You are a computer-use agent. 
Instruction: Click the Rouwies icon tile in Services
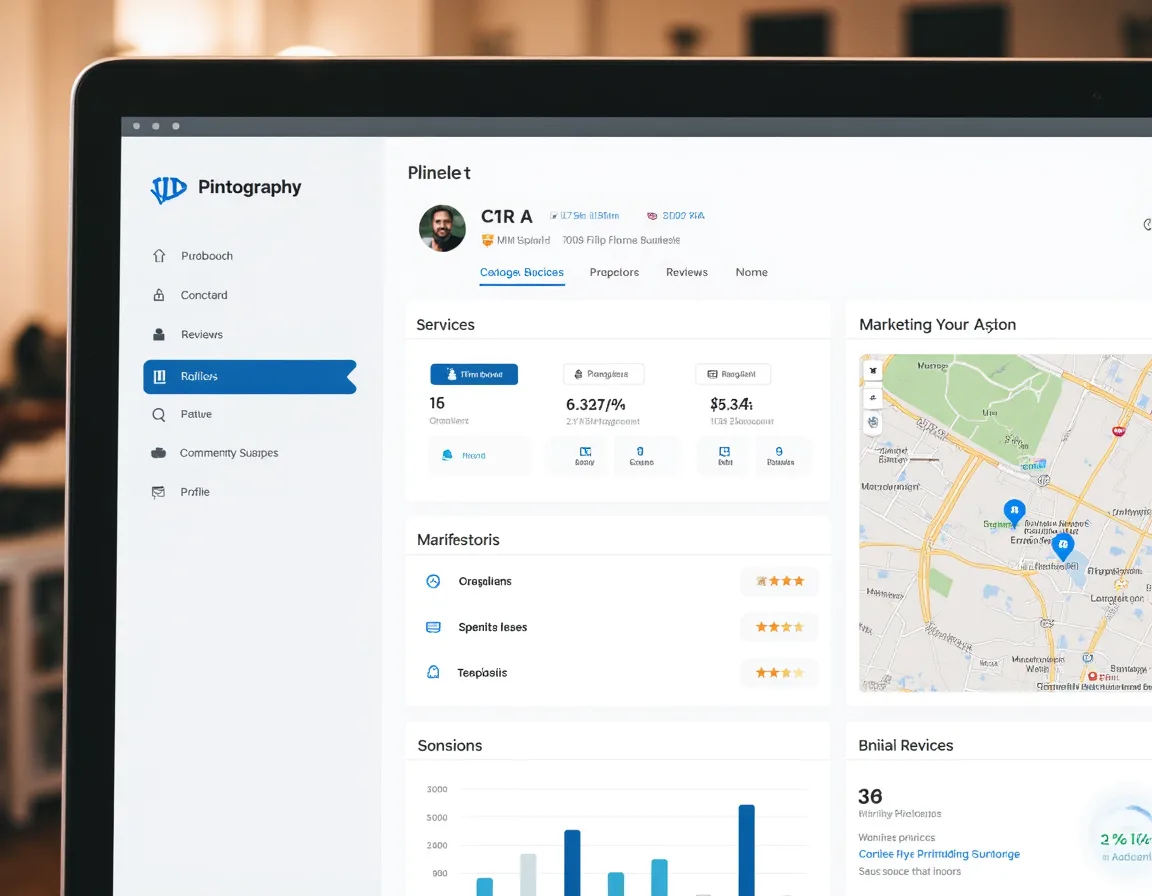click(780, 456)
